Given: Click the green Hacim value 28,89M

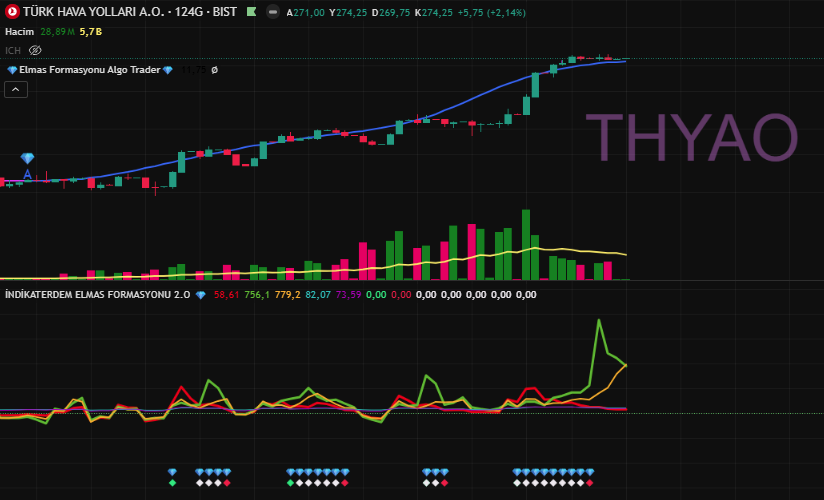Looking at the screenshot, I should click(x=57, y=32).
